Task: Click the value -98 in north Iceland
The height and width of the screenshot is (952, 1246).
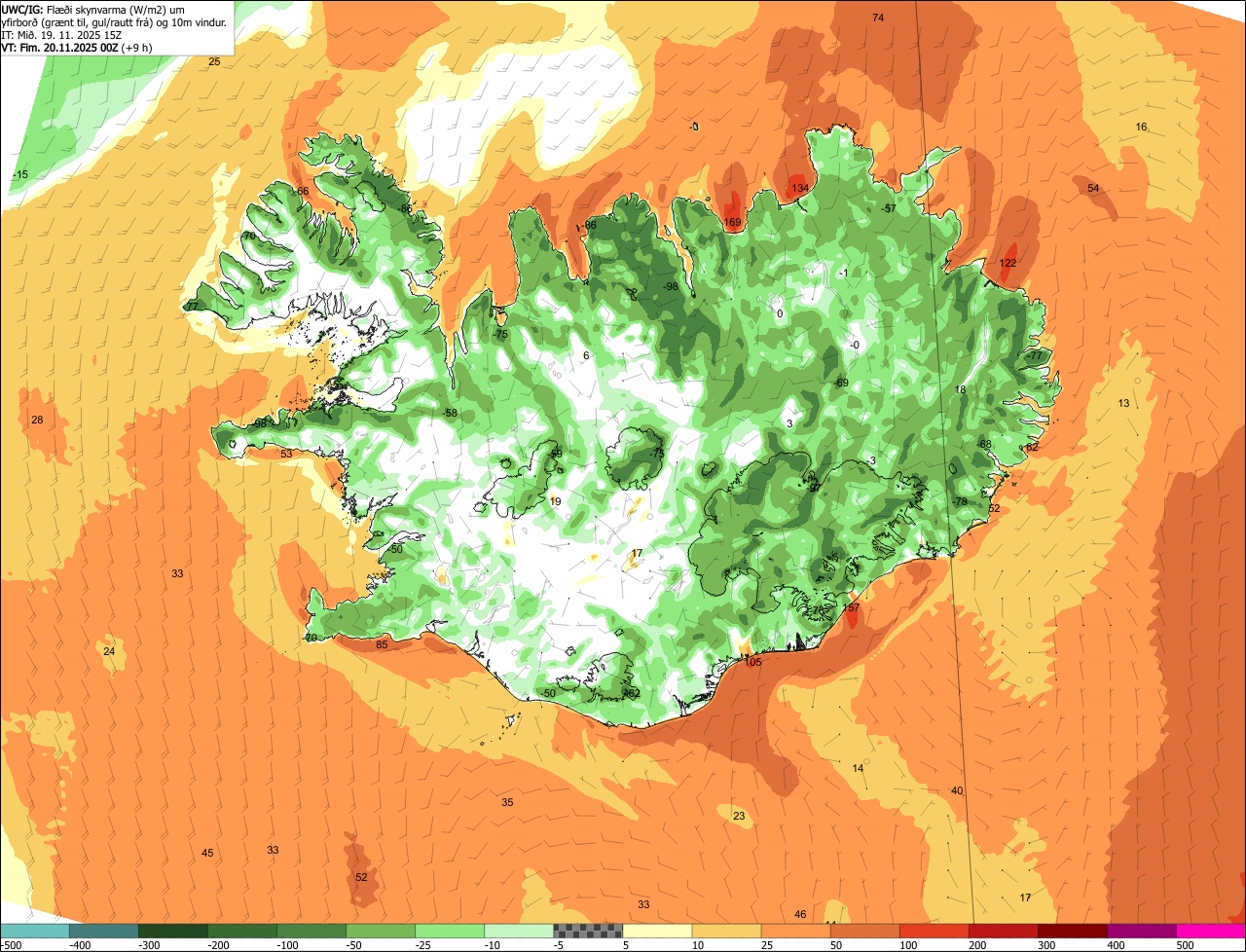Action: pyautogui.click(x=670, y=286)
